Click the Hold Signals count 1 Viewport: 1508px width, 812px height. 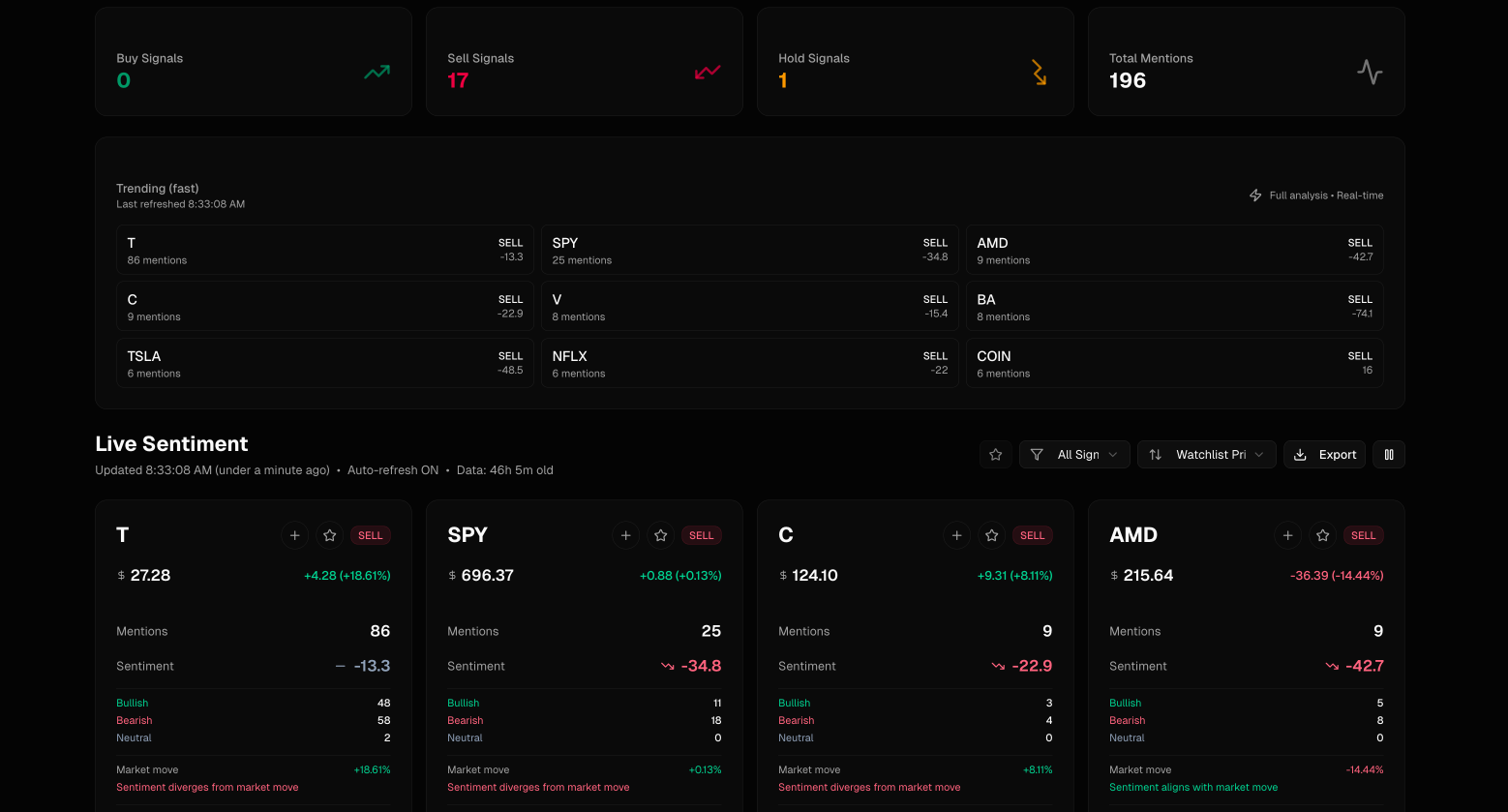pos(783,81)
